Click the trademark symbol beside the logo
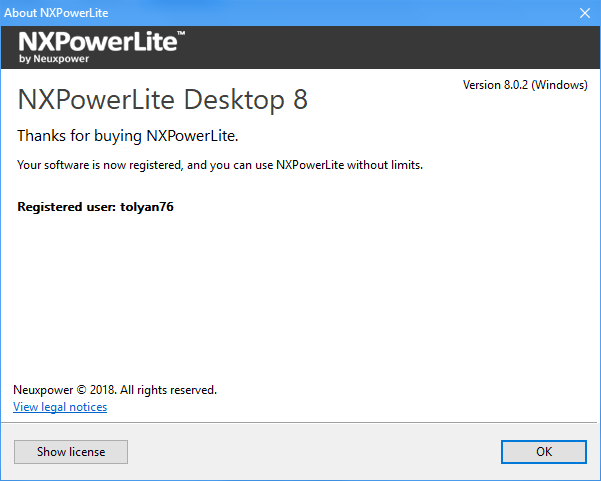This screenshot has height=481, width=601. tap(181, 35)
